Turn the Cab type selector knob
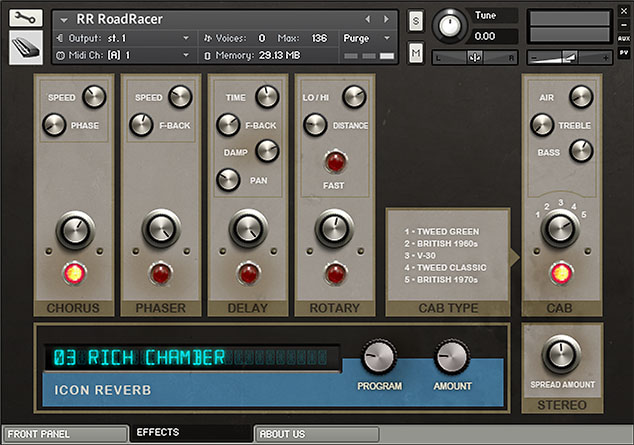This screenshot has height=445, width=634. (x=560, y=229)
